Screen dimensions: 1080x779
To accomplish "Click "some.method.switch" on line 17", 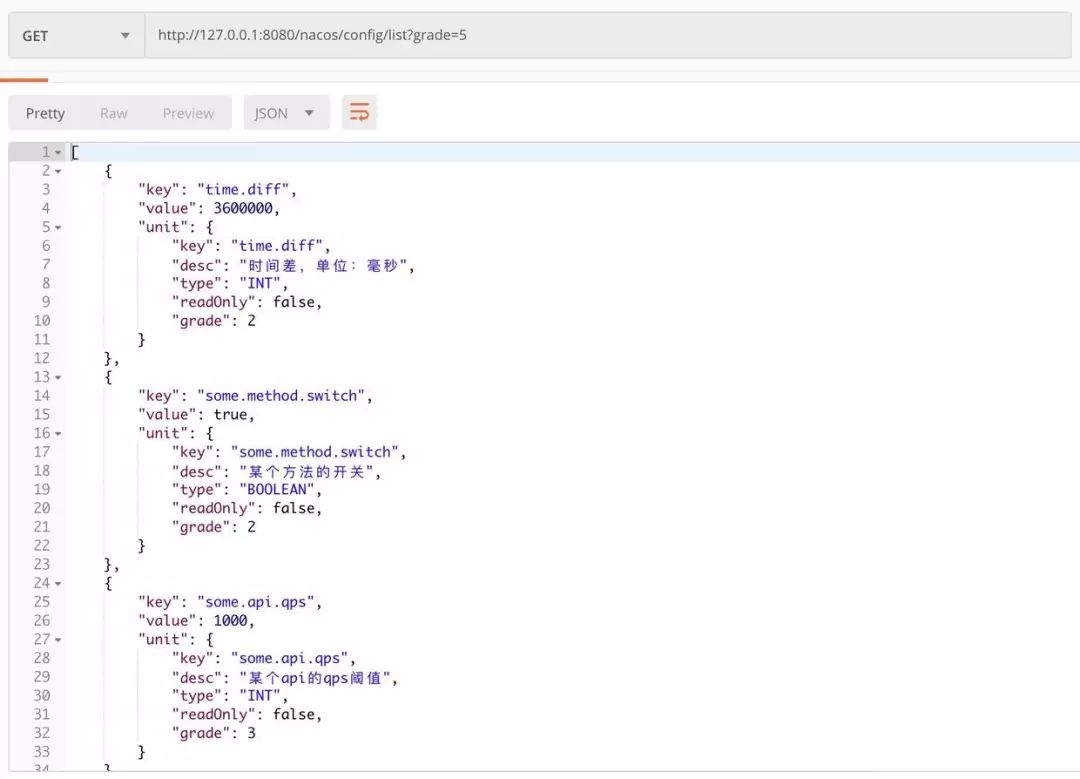I will (x=314, y=453).
